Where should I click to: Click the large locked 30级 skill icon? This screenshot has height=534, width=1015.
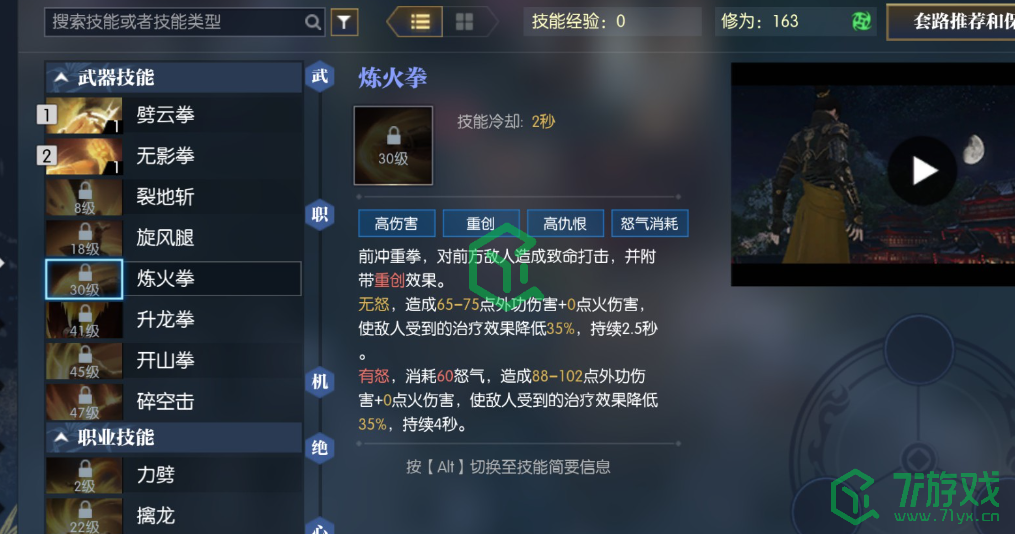393,146
